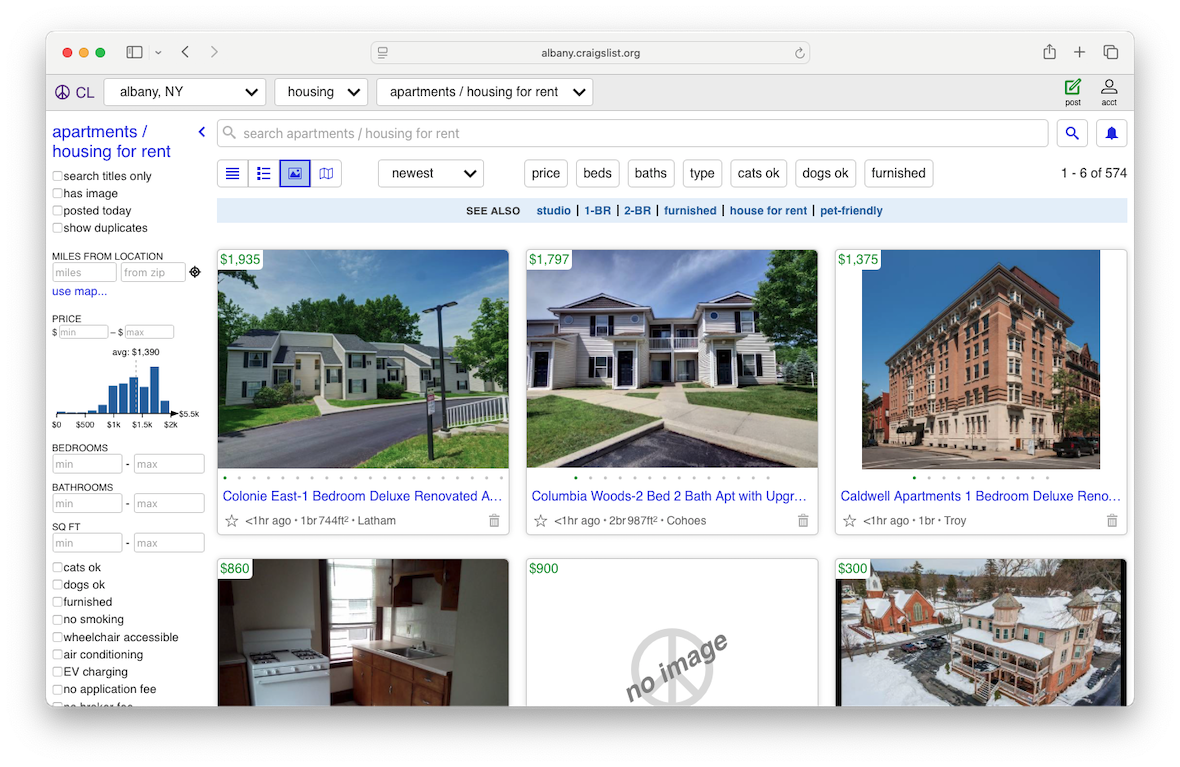The height and width of the screenshot is (767, 1180).
Task: Expand the price filter pill
Action: point(546,173)
